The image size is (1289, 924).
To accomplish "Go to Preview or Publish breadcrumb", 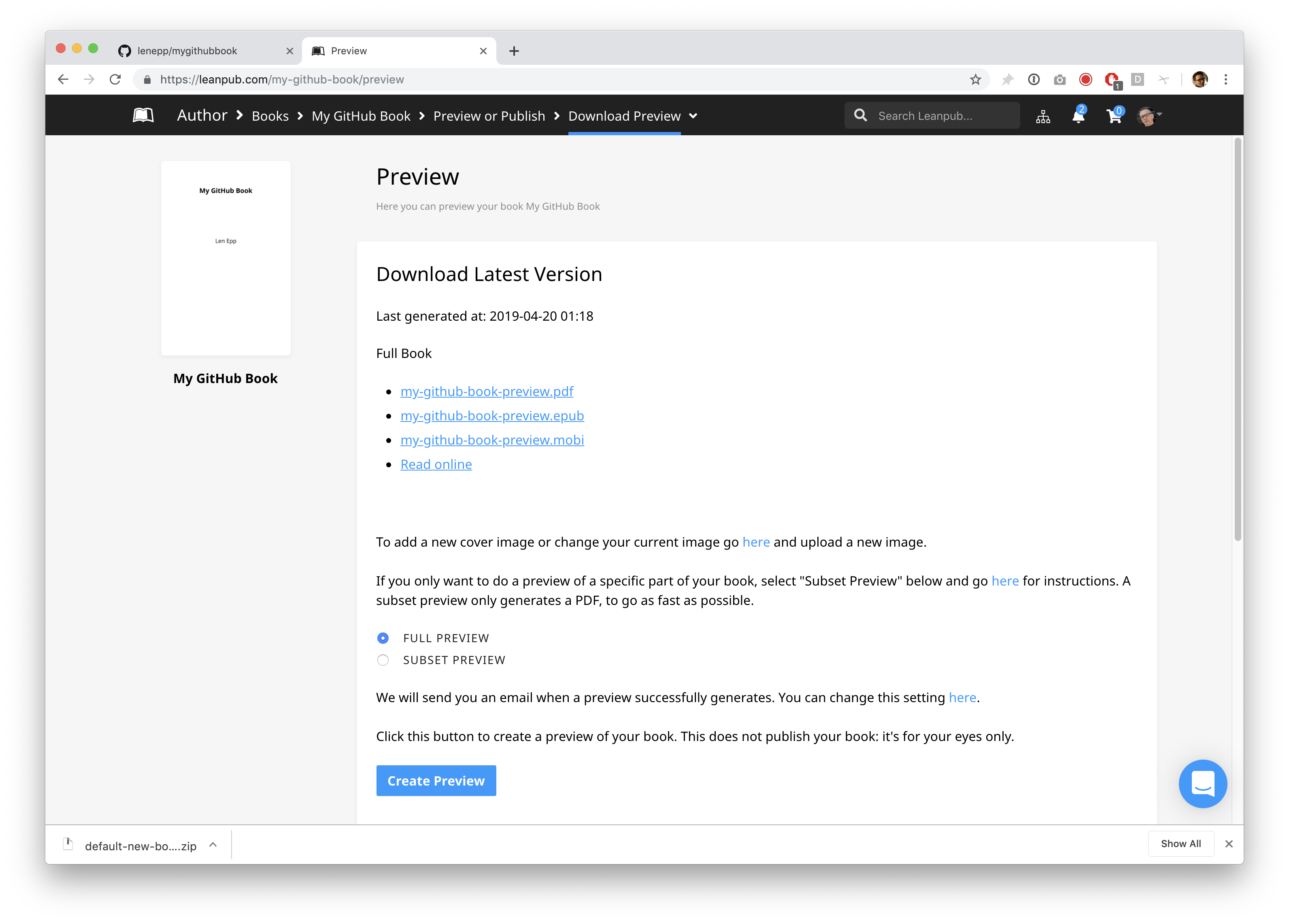I will pos(489,116).
